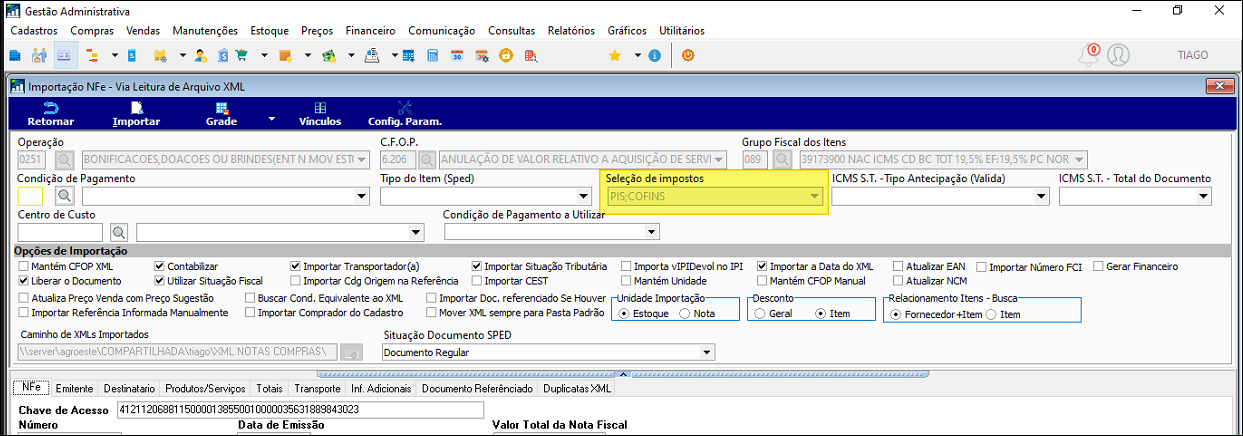Toggle Importar Transportador(a) checkbox
The height and width of the screenshot is (436, 1243).
click(x=296, y=267)
